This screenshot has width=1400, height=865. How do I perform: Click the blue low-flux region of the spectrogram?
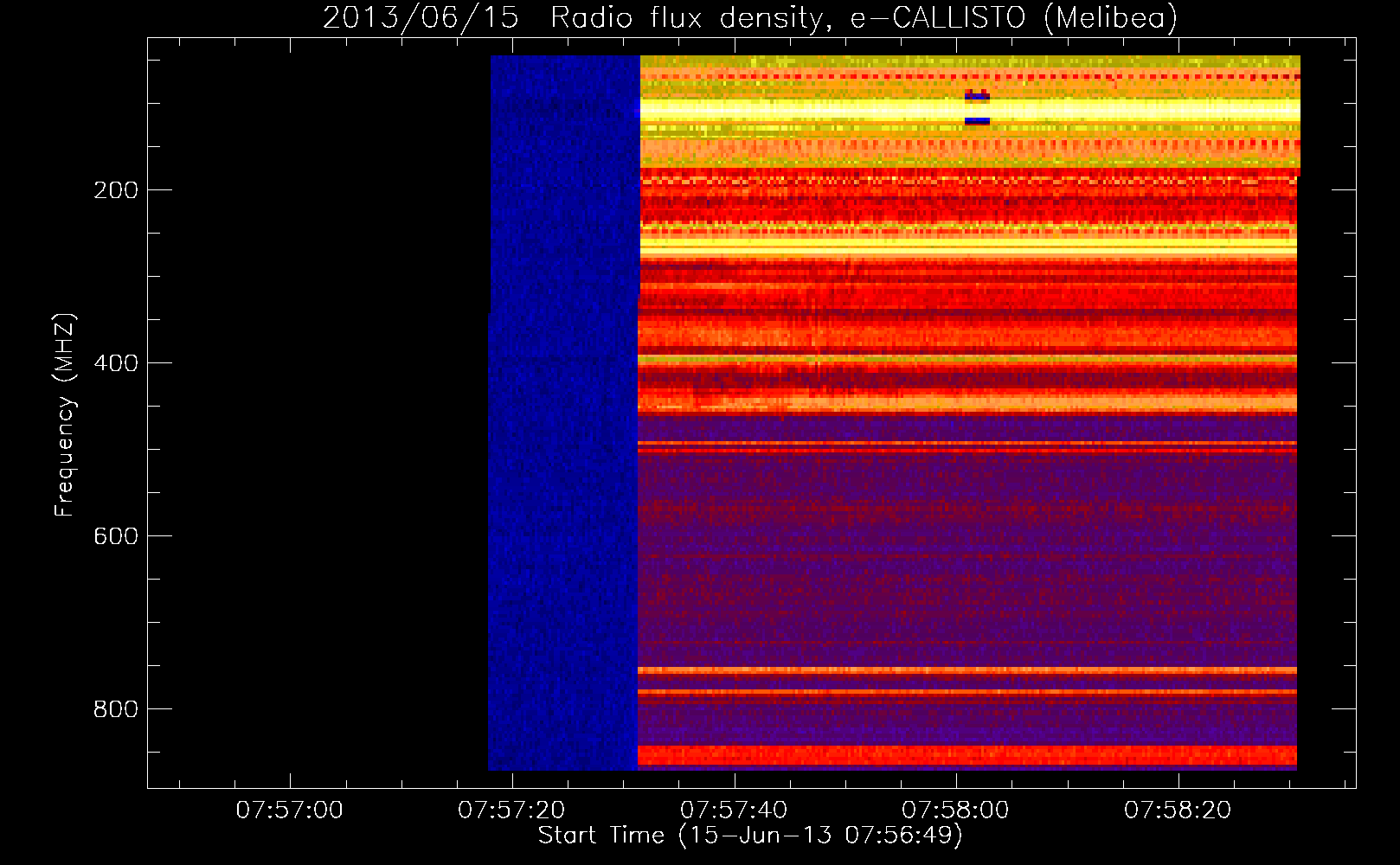[564, 413]
